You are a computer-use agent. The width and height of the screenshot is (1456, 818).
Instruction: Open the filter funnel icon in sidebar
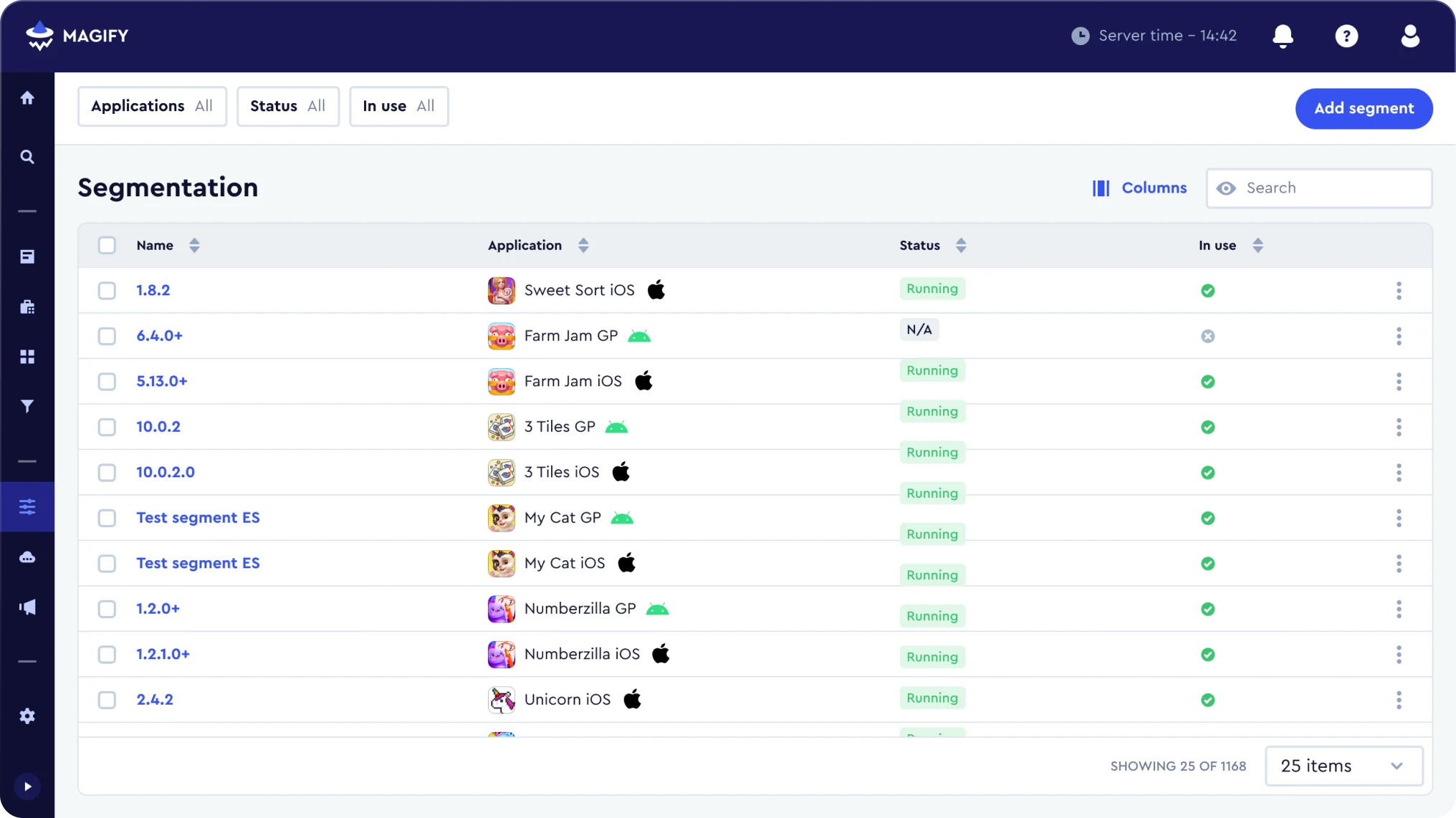point(27,406)
